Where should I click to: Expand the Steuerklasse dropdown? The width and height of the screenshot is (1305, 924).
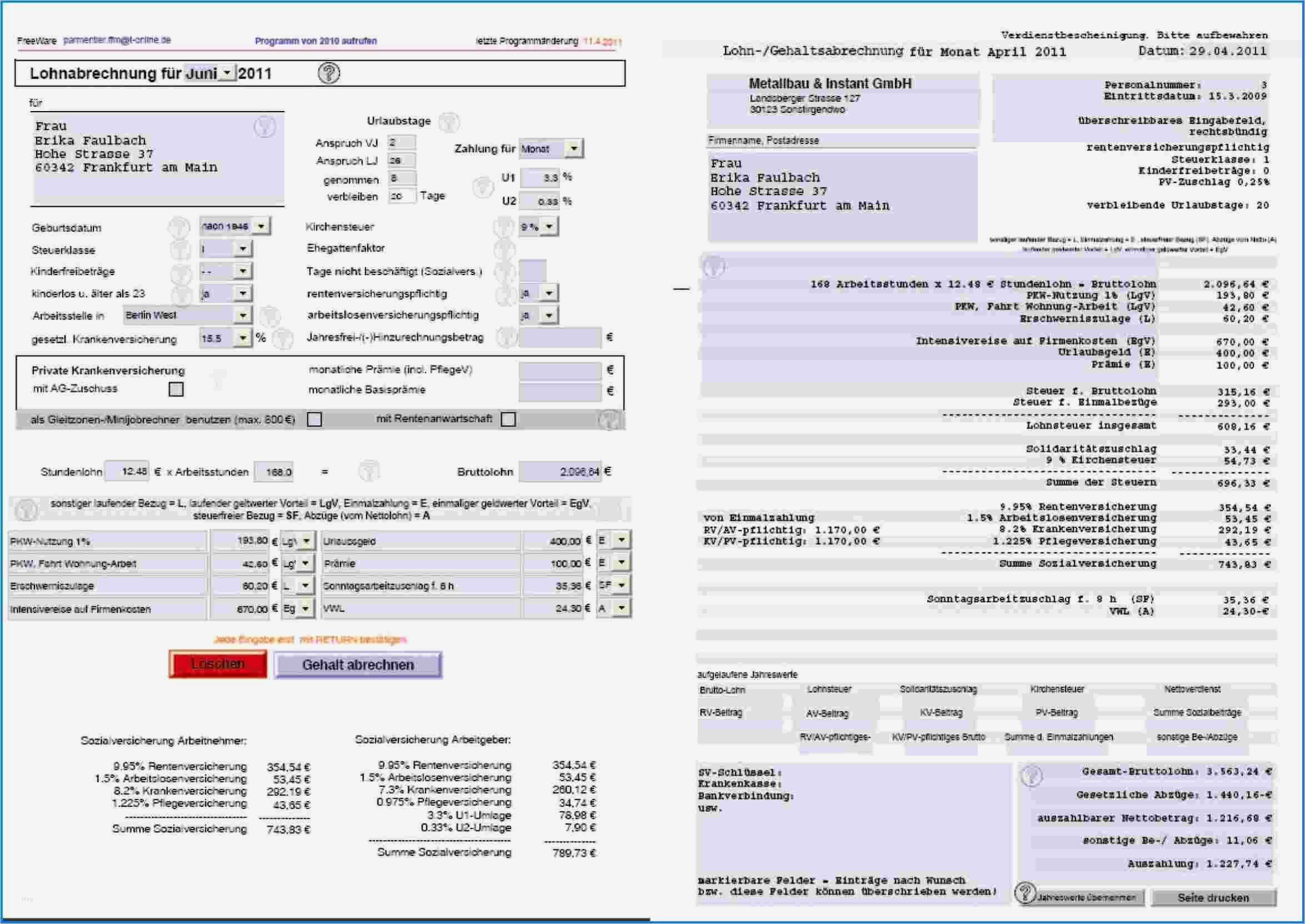tap(243, 248)
